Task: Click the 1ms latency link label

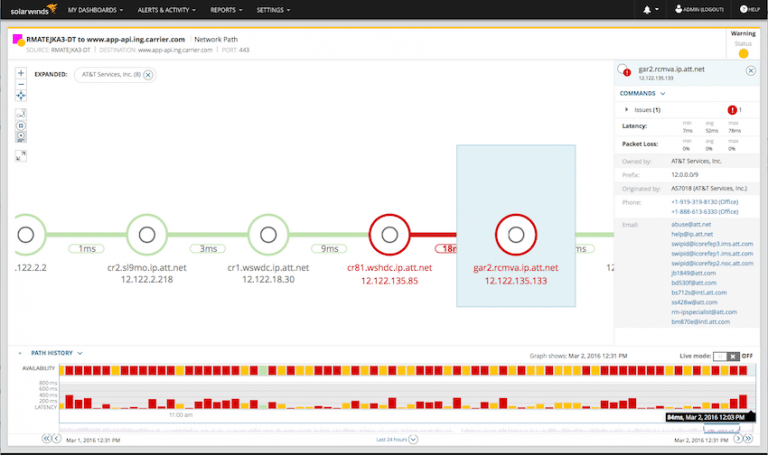Action: coord(87,249)
